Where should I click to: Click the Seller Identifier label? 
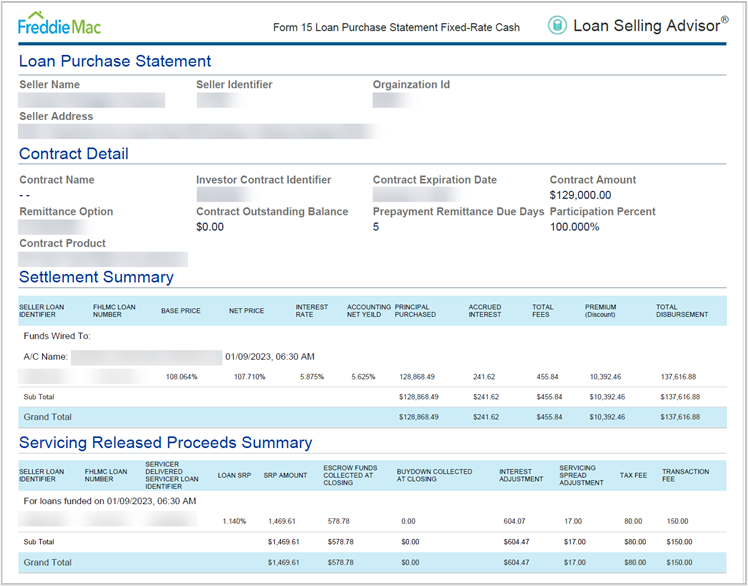[x=234, y=84]
